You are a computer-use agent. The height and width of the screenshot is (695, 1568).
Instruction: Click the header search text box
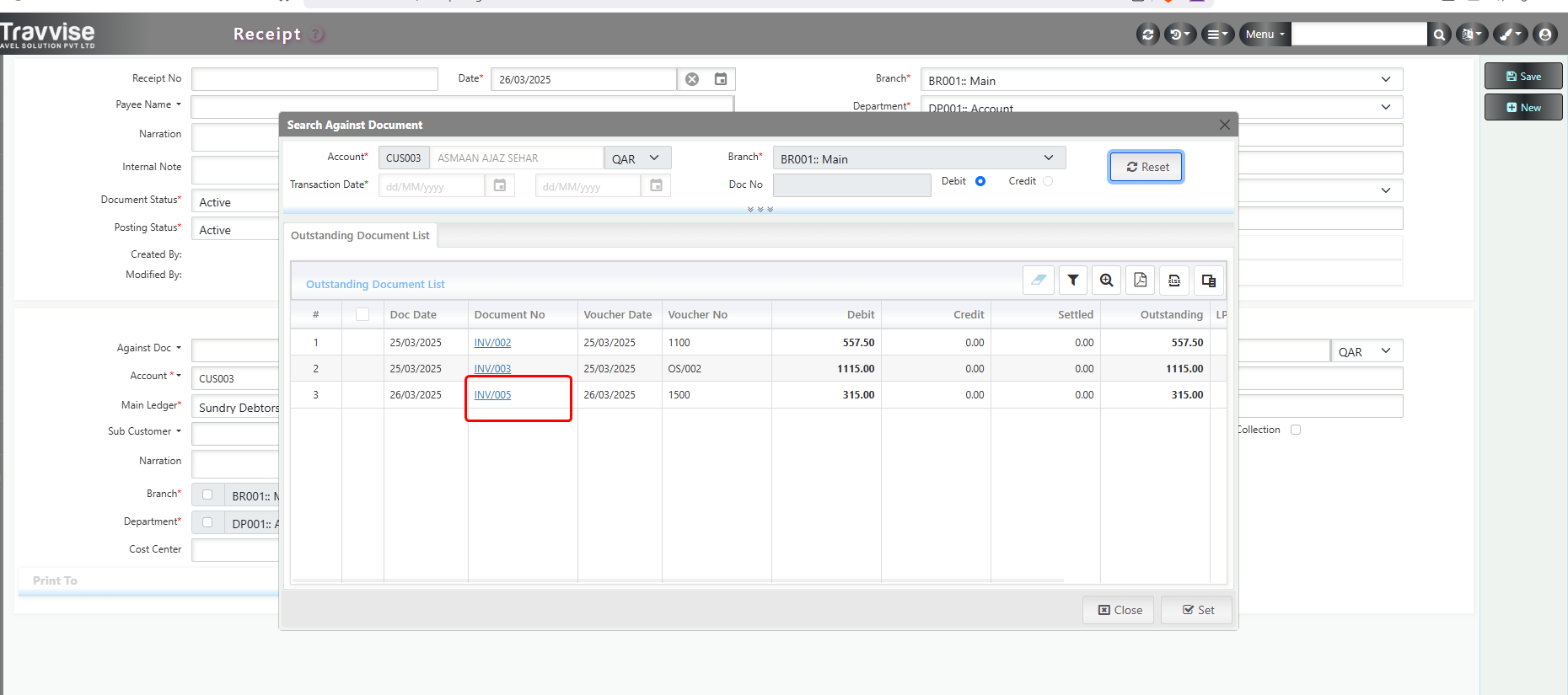pyautogui.click(x=1359, y=35)
